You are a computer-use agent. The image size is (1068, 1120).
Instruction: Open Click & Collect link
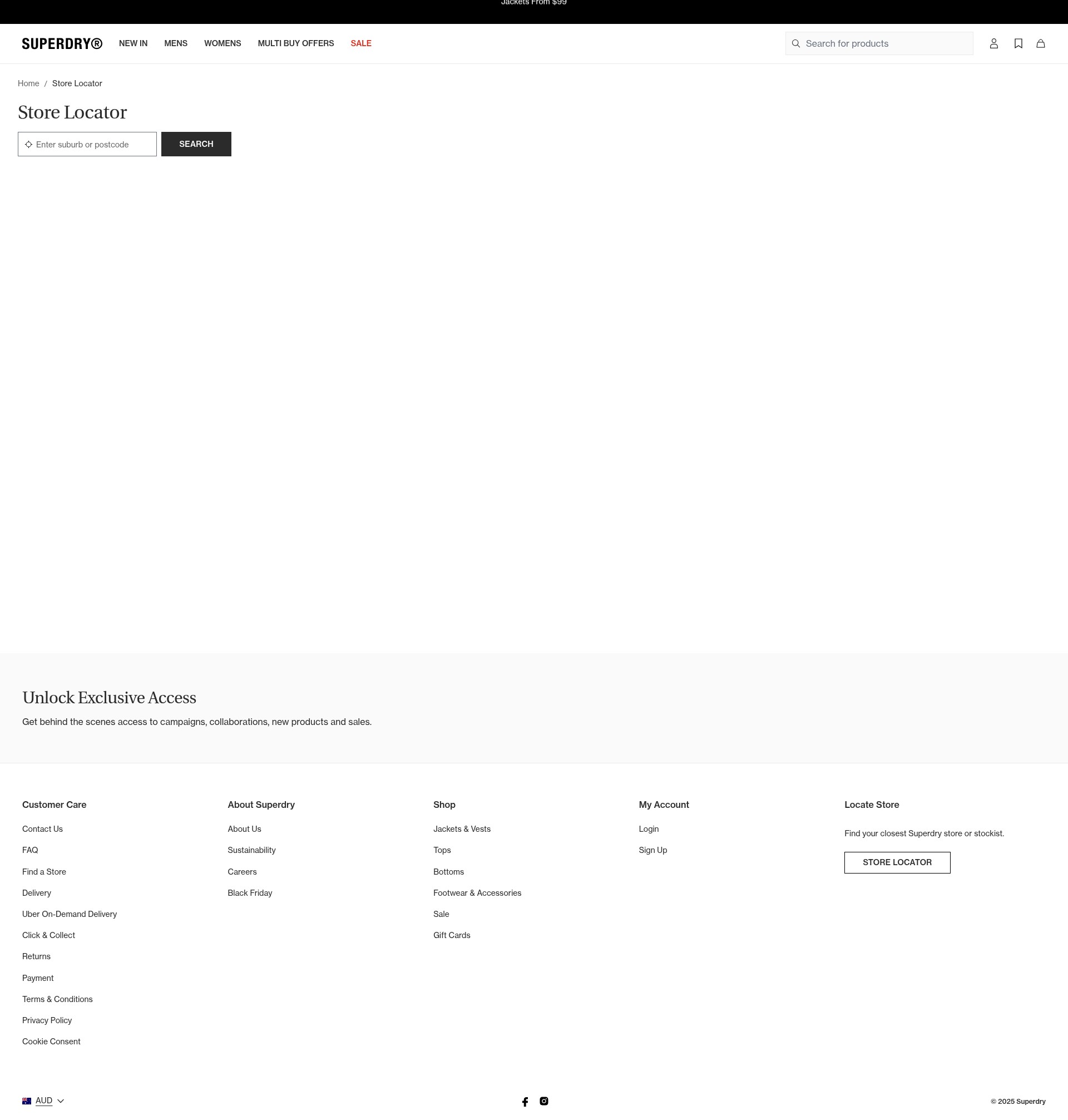pyautogui.click(x=49, y=935)
